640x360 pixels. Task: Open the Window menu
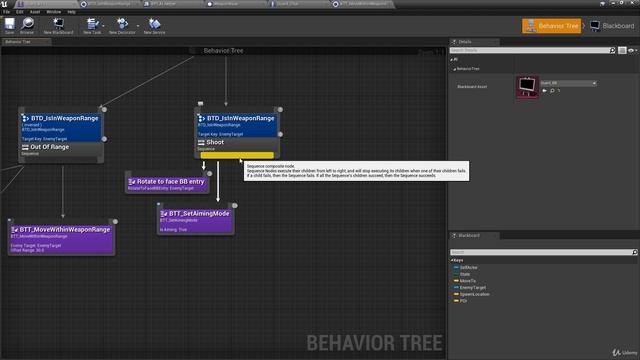pyautogui.click(x=53, y=12)
